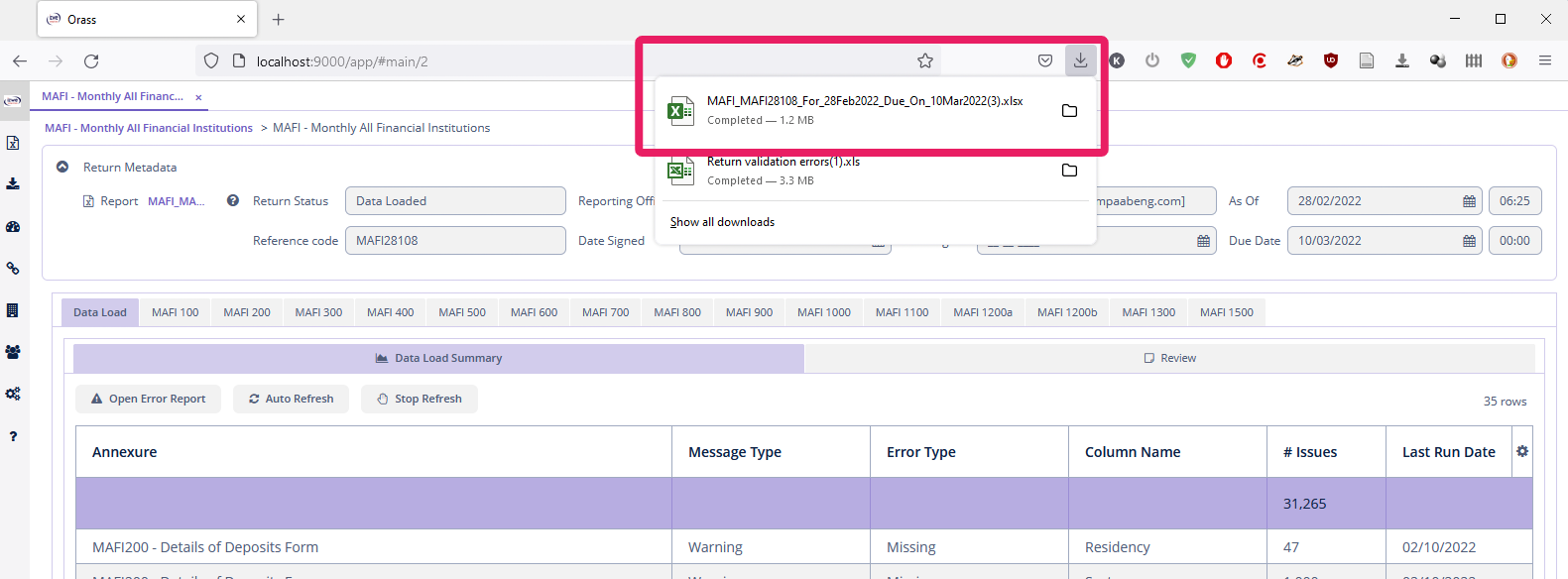This screenshot has width=1568, height=579.
Task: Click MAFI breadcrumb link
Action: click(149, 128)
